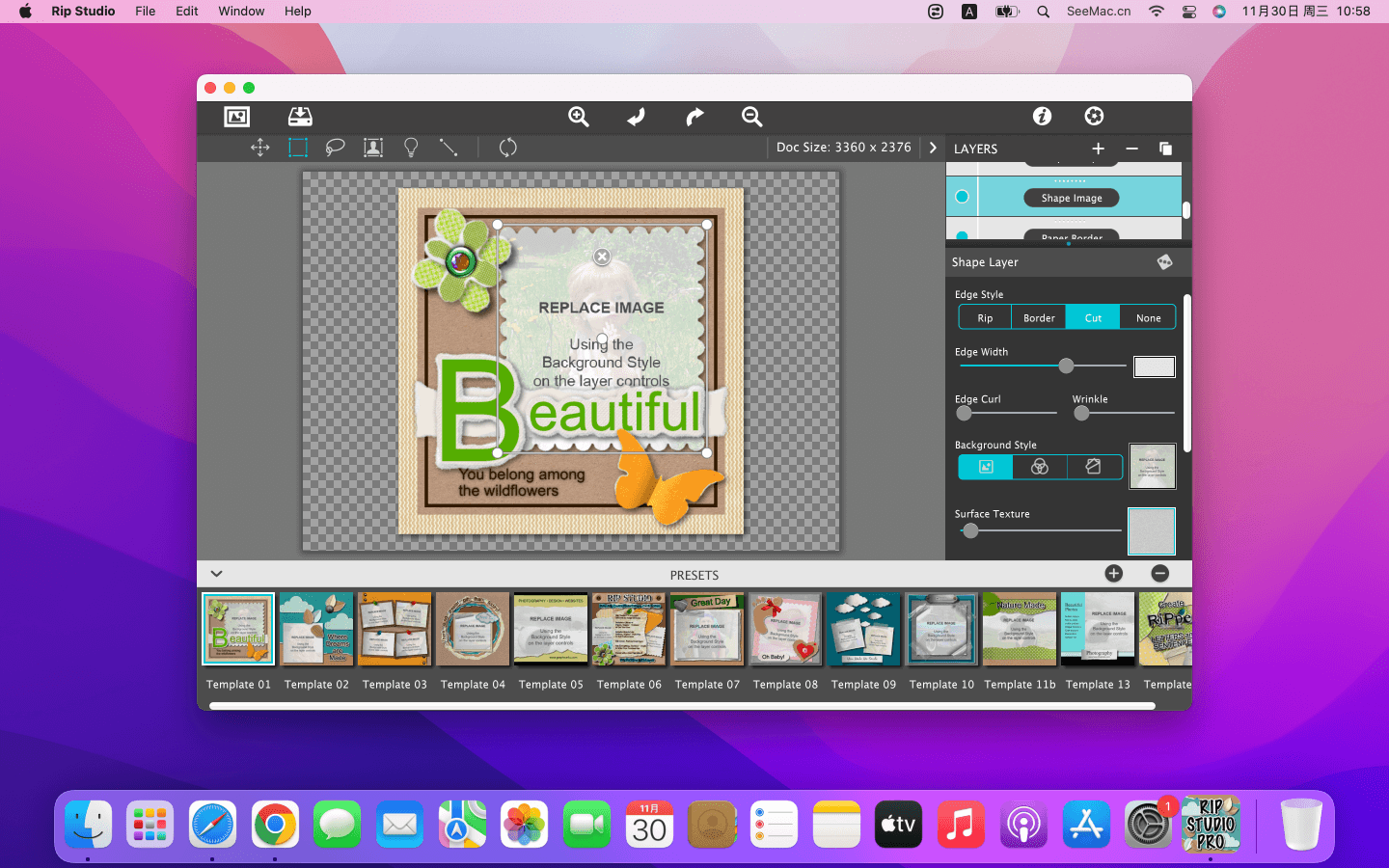
Task: Select the lasso selection tool
Action: click(335, 148)
